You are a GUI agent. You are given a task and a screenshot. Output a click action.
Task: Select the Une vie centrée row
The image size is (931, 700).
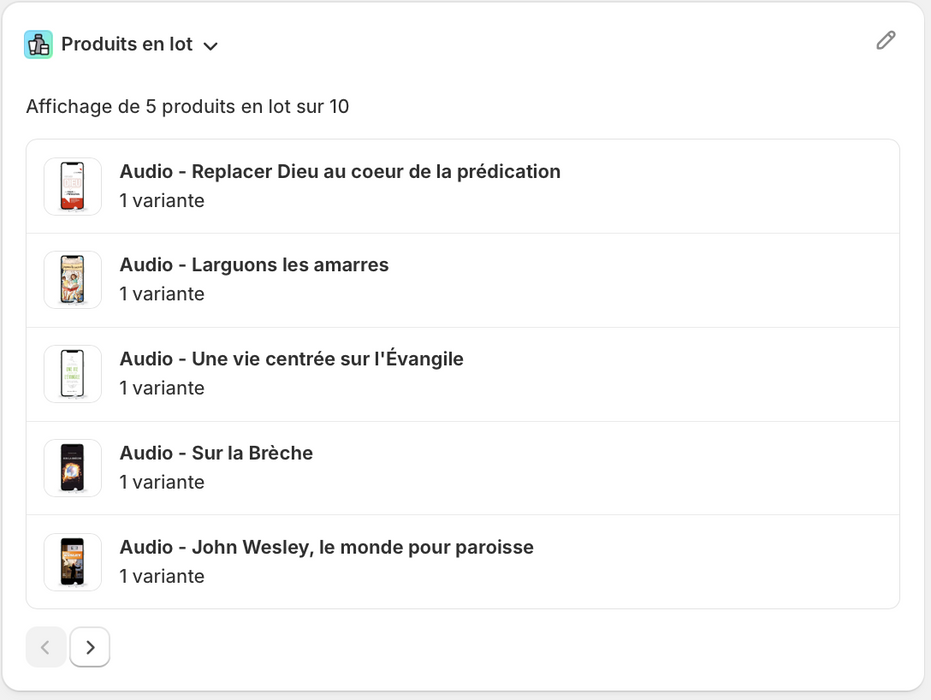[465, 373]
